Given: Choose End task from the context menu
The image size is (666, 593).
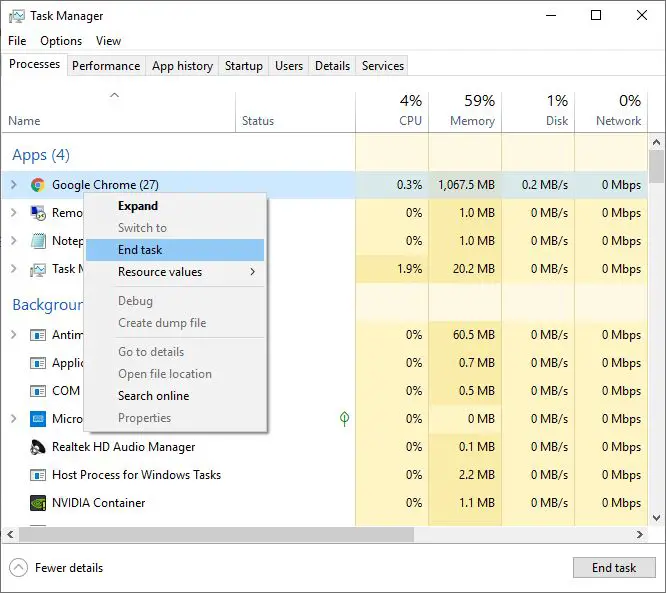Looking at the screenshot, I should click(x=140, y=250).
